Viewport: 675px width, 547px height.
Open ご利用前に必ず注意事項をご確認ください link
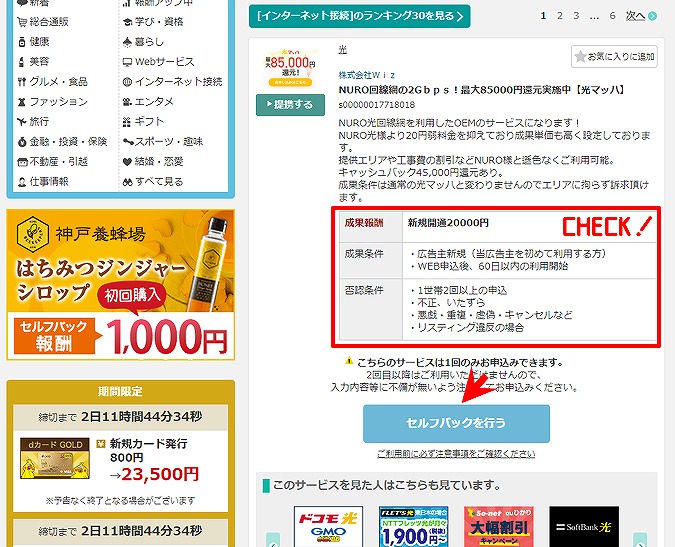point(456,454)
